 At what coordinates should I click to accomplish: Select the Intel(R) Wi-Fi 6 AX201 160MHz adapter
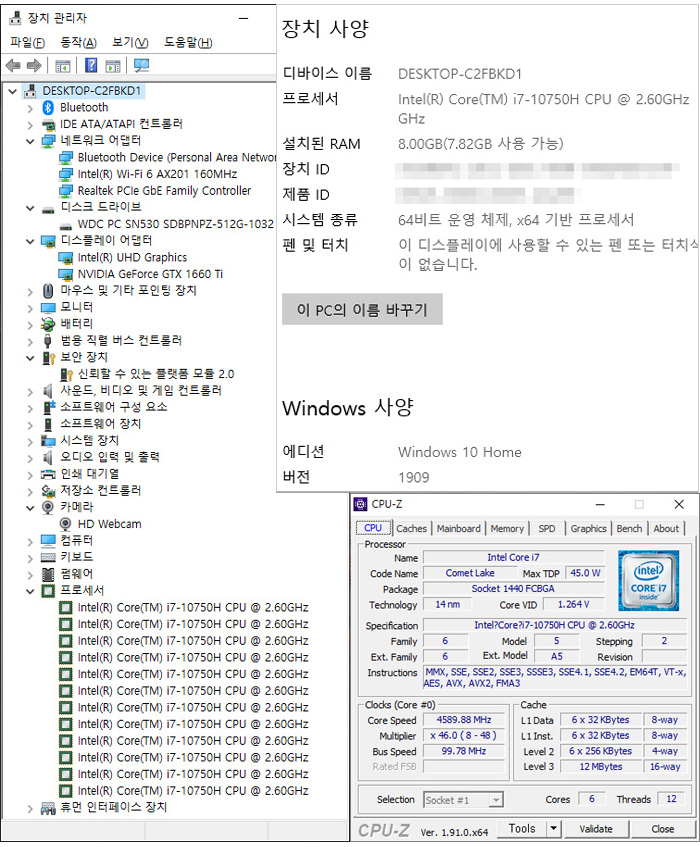click(157, 174)
